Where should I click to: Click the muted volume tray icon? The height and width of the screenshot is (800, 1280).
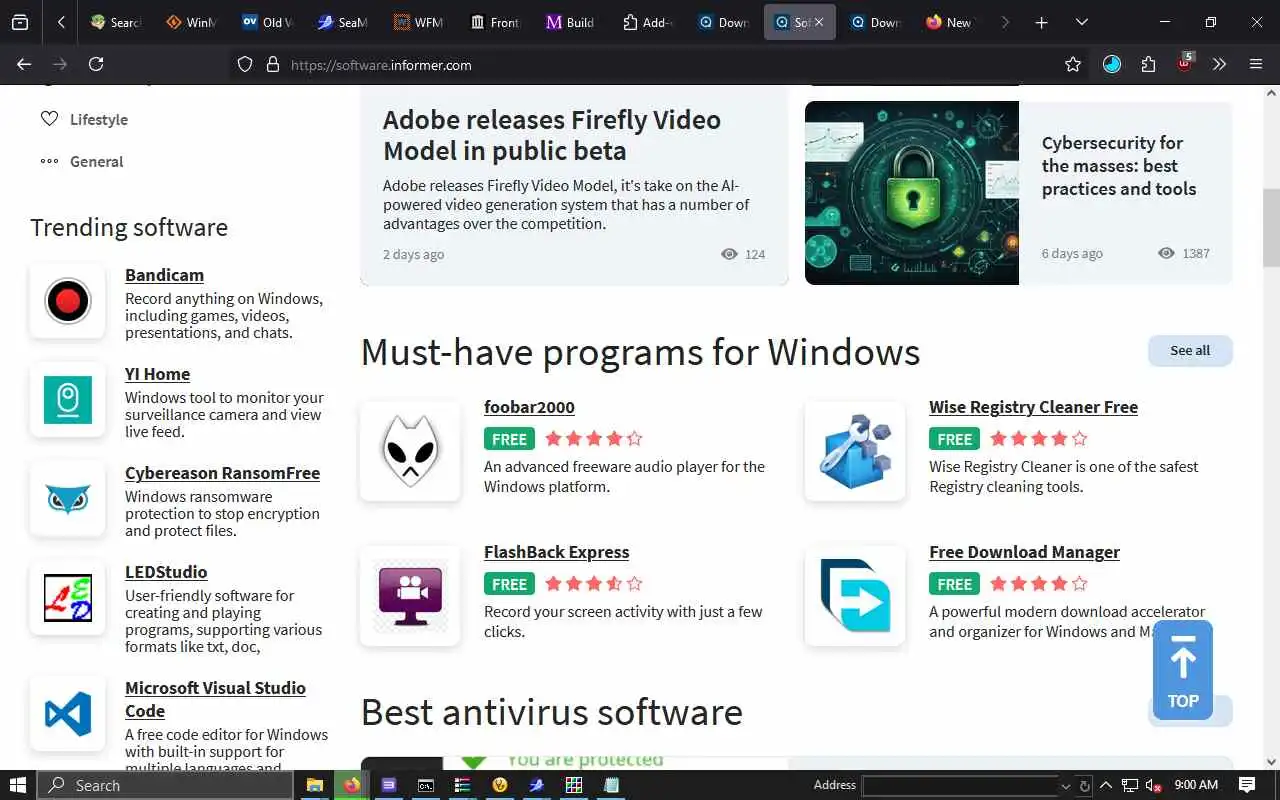click(1154, 785)
